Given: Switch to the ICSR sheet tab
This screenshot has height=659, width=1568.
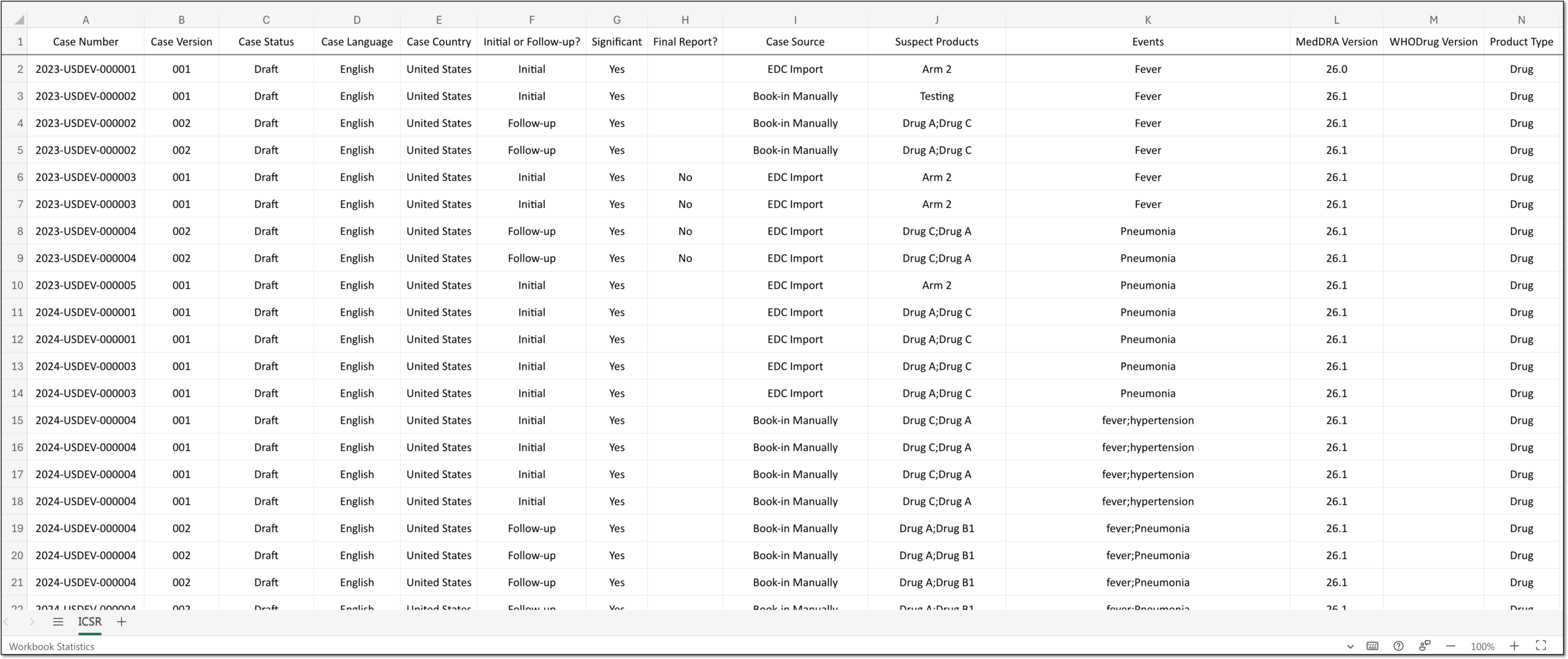Looking at the screenshot, I should 90,622.
